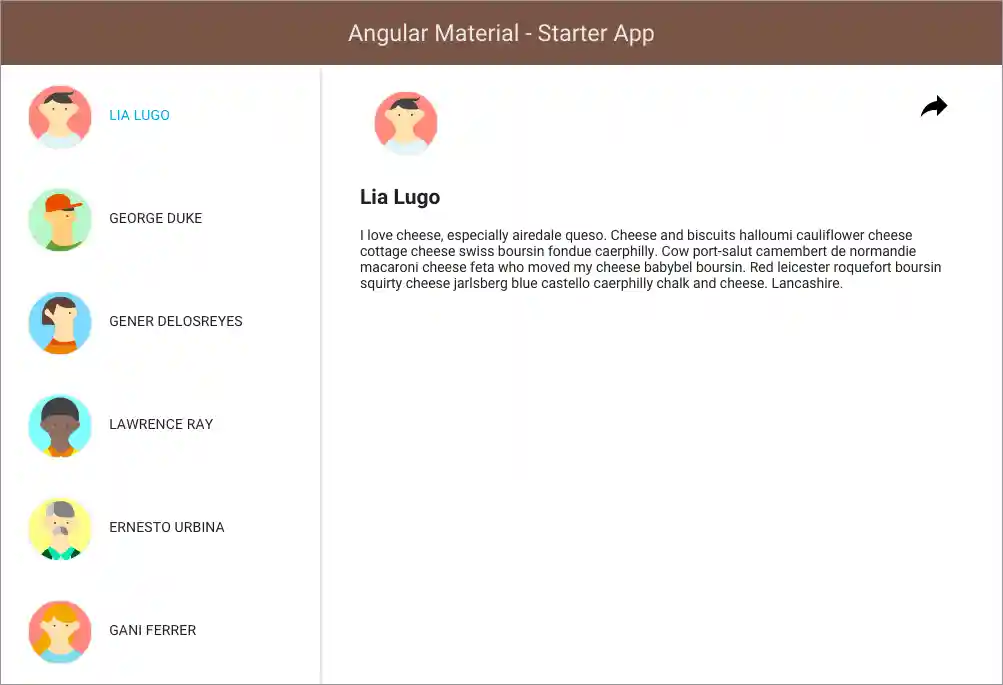Click the Lia Lugo heading in detail view
The image size is (1003, 685).
[x=400, y=197]
